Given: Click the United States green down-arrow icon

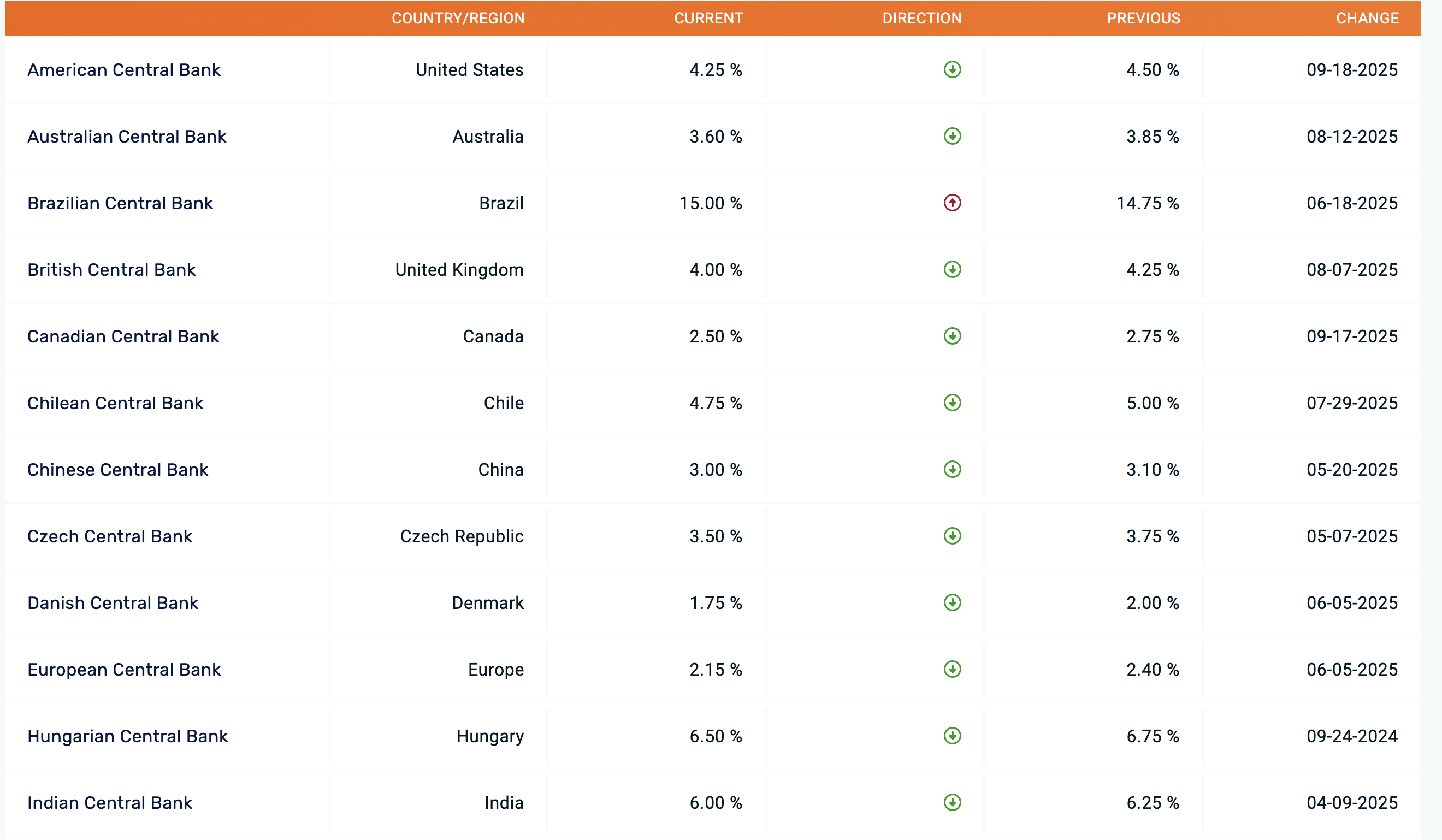Looking at the screenshot, I should [952, 70].
